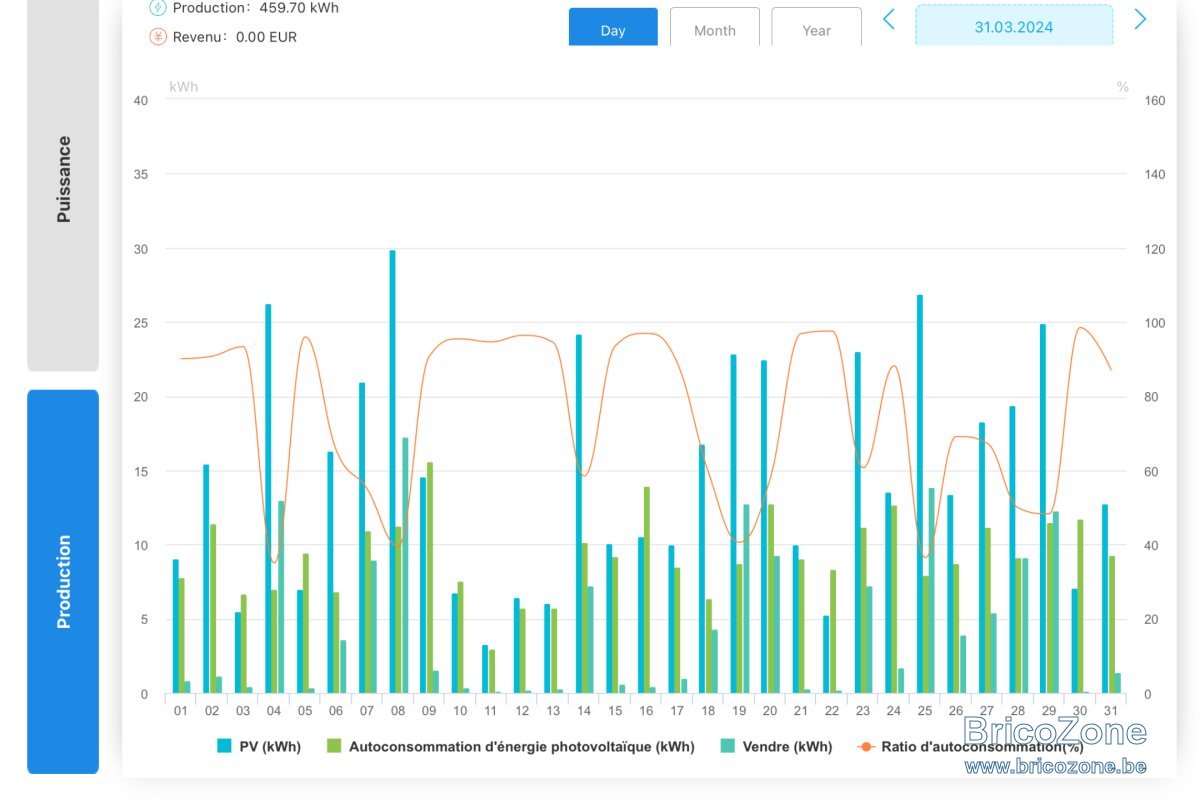Click the tallest PV bar on day 08

pyautogui.click(x=392, y=472)
